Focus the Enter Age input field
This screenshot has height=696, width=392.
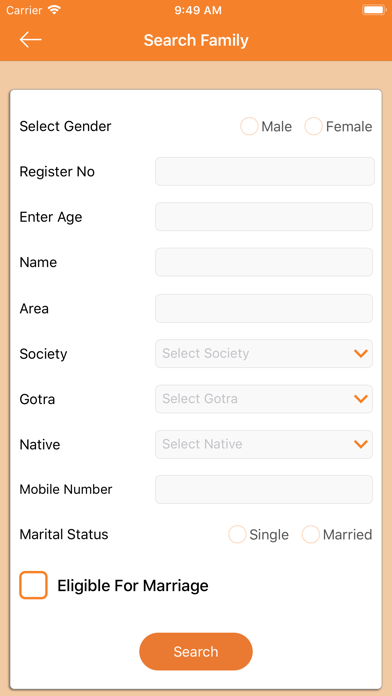(264, 217)
